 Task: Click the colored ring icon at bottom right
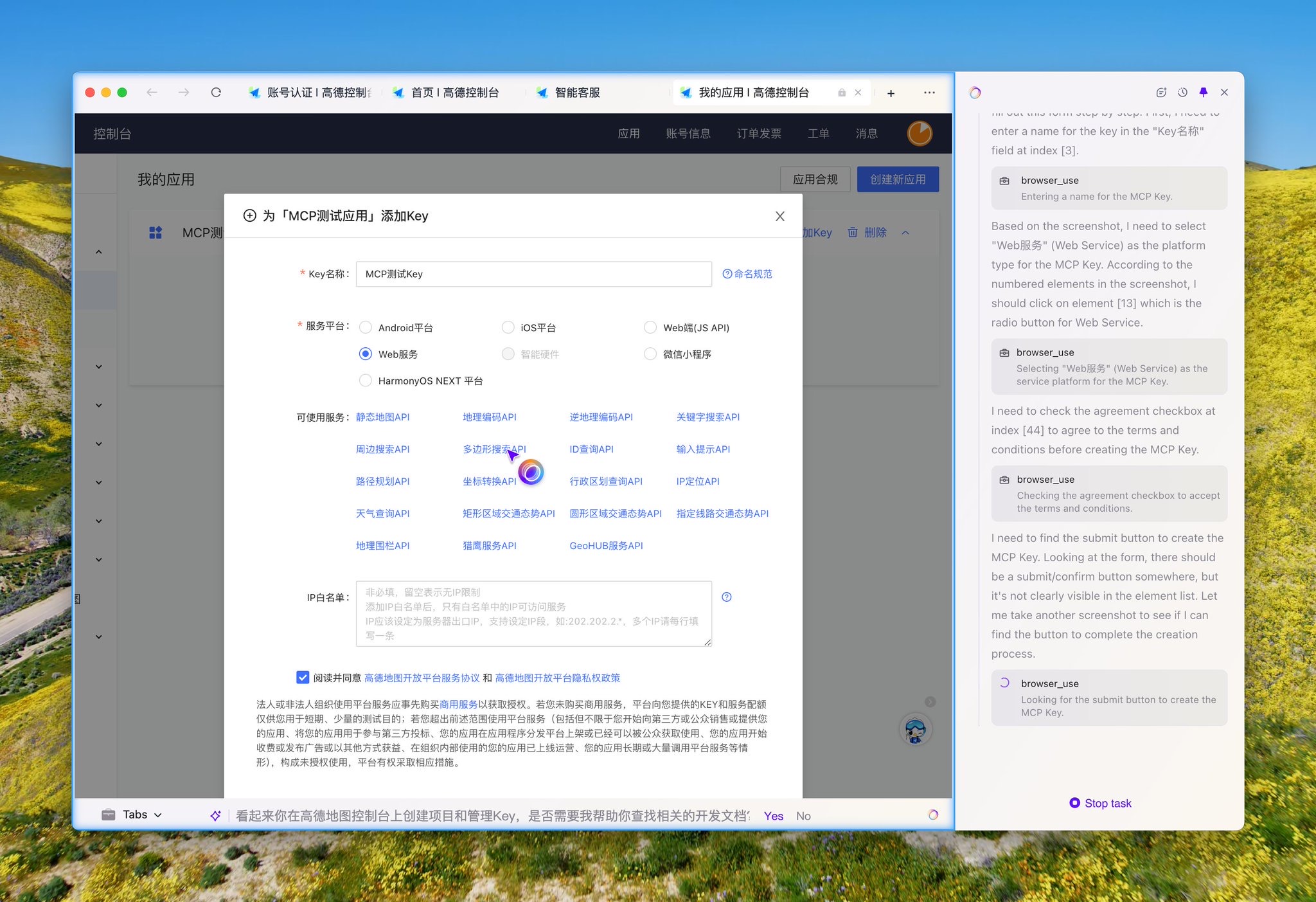click(x=933, y=815)
